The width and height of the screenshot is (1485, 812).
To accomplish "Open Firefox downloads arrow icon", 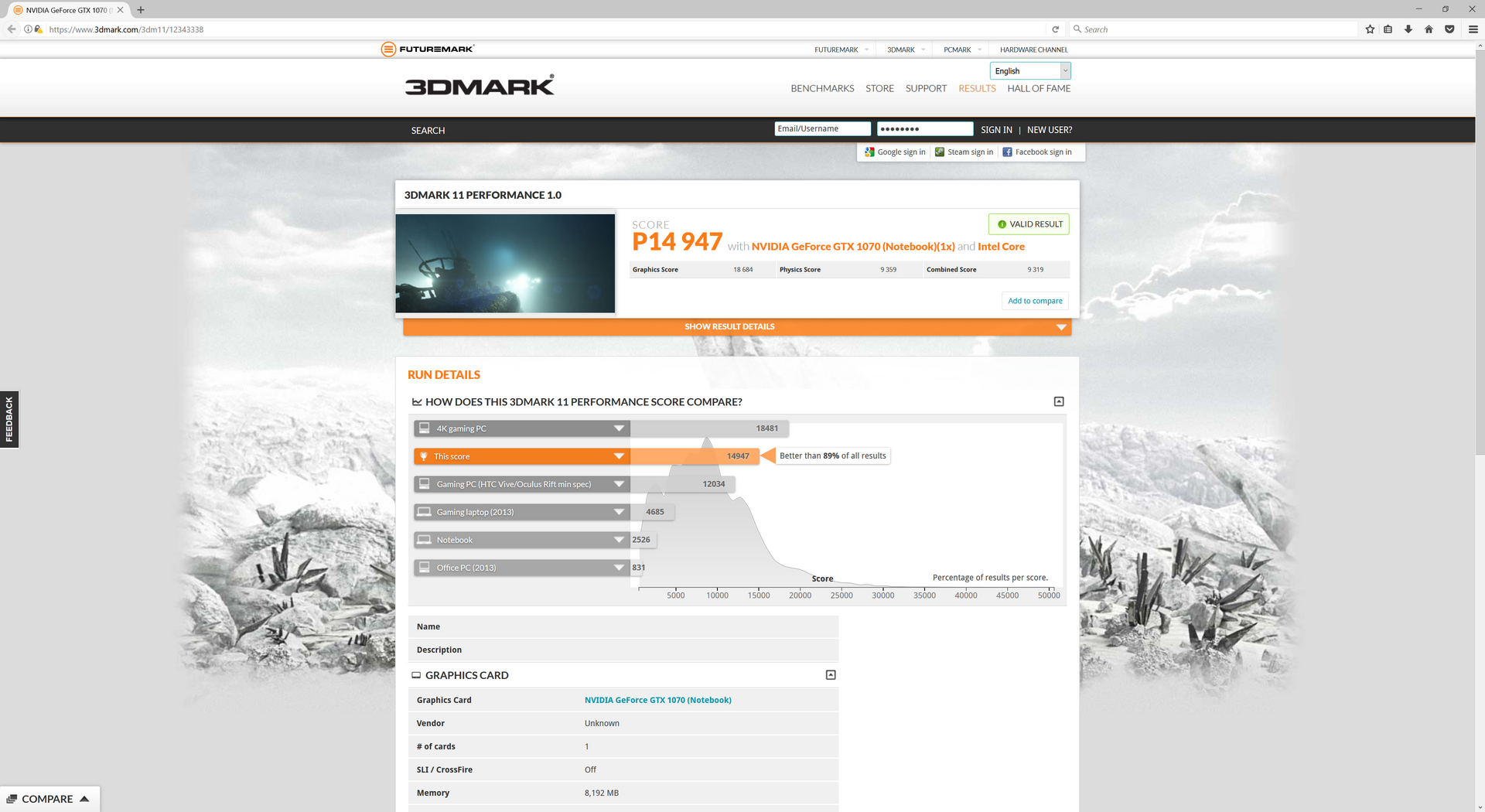I will [x=1408, y=29].
